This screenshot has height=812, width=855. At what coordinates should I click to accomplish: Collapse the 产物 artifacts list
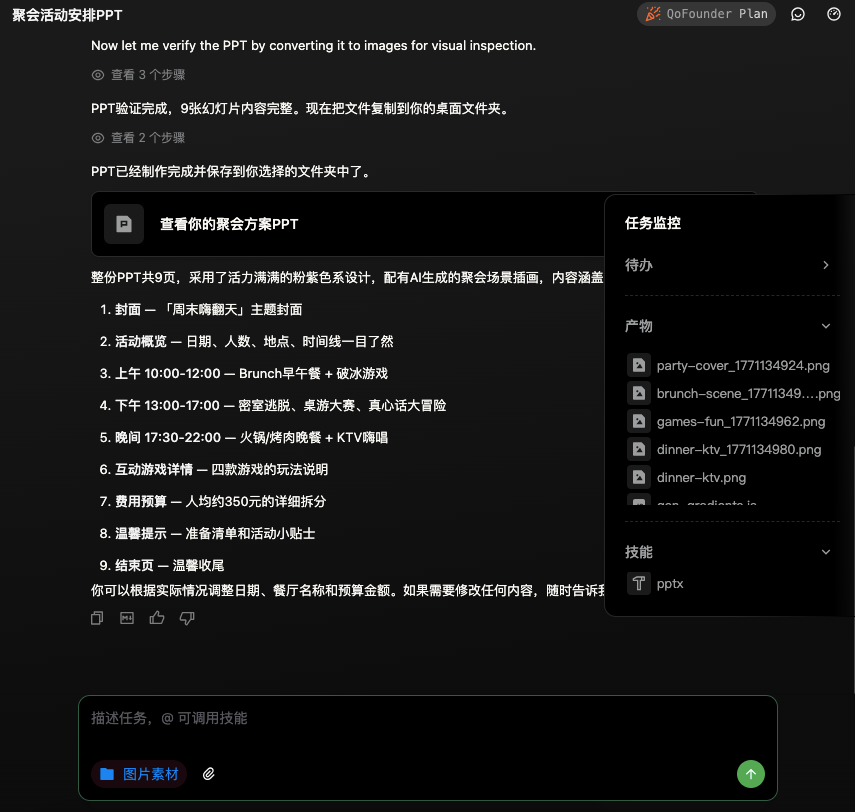(826, 326)
